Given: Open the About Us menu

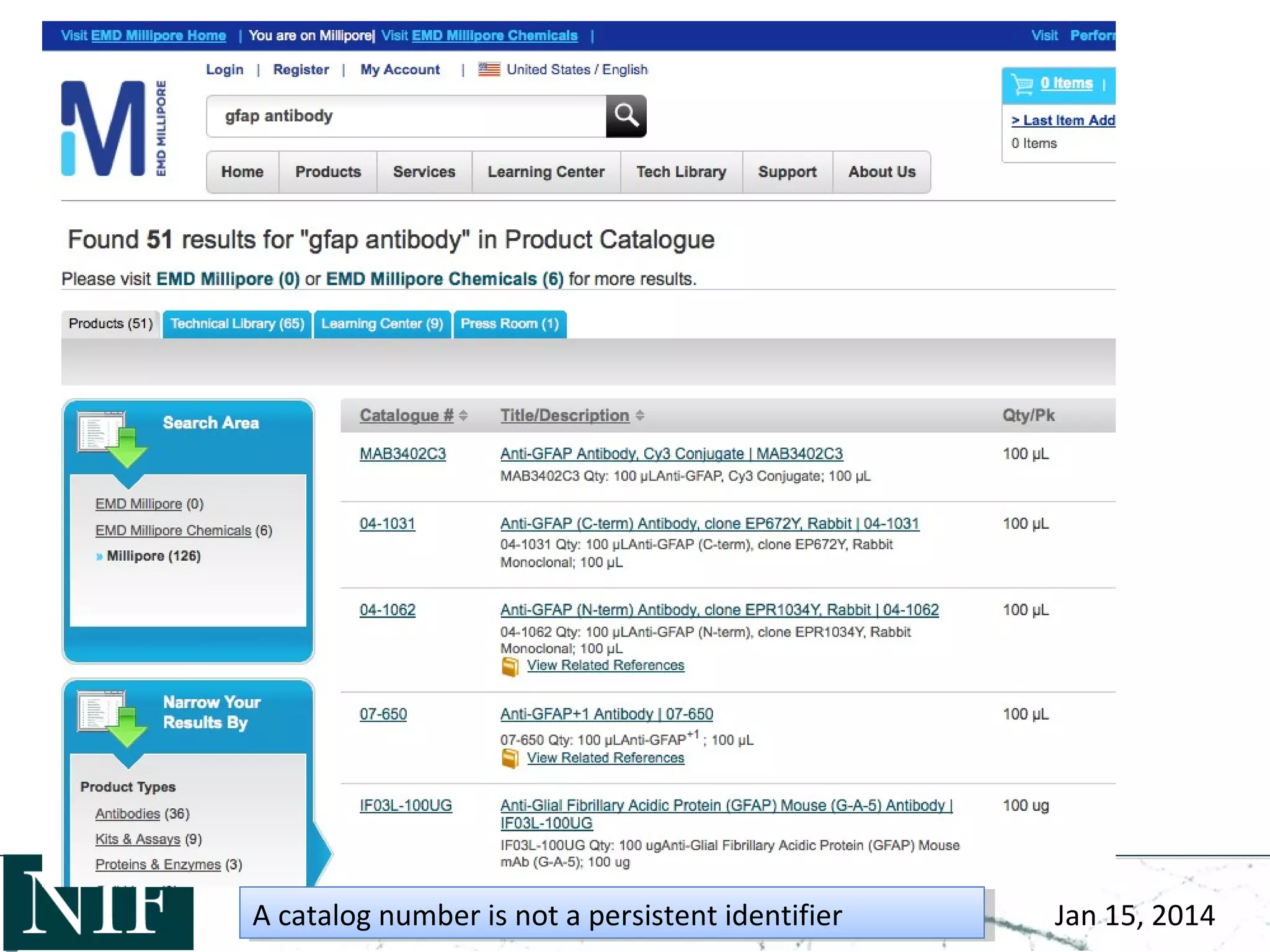Looking at the screenshot, I should click(x=882, y=172).
